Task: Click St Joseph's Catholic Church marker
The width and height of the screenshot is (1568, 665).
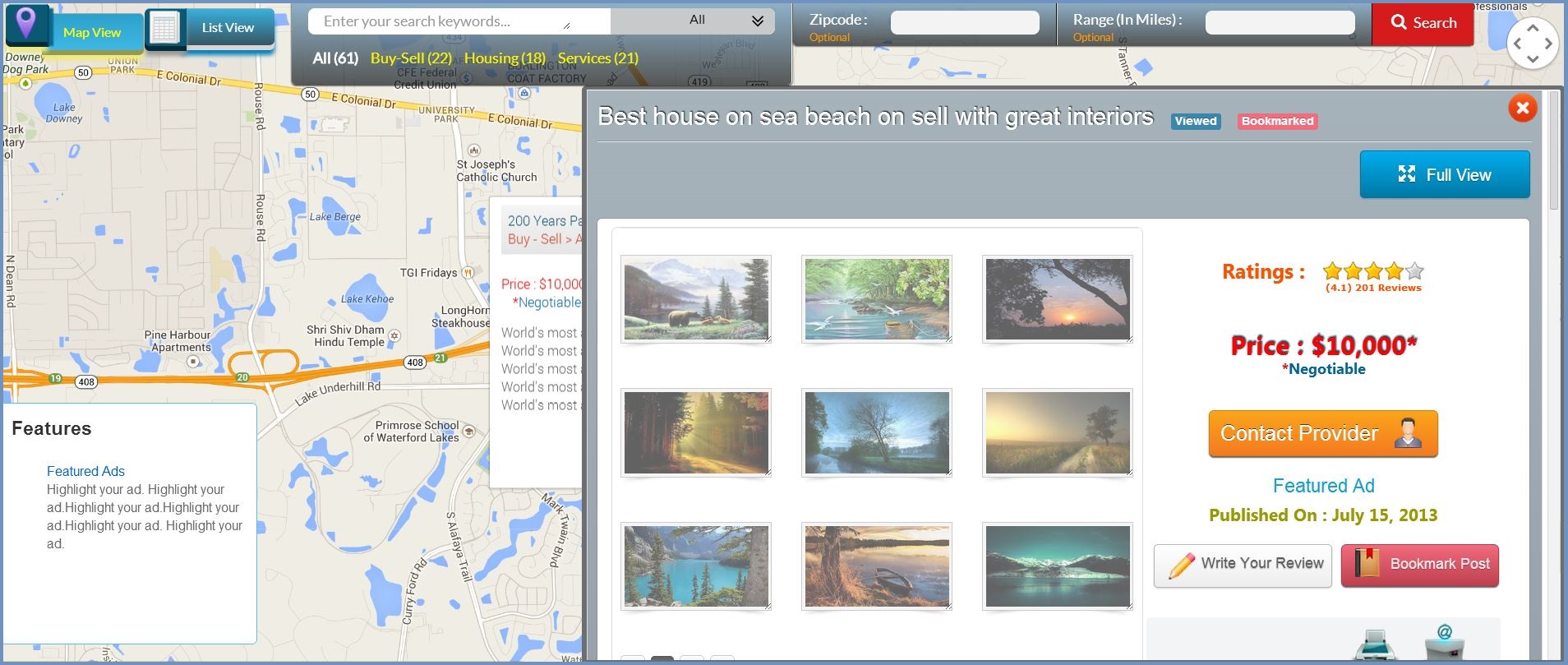Action: (x=474, y=150)
